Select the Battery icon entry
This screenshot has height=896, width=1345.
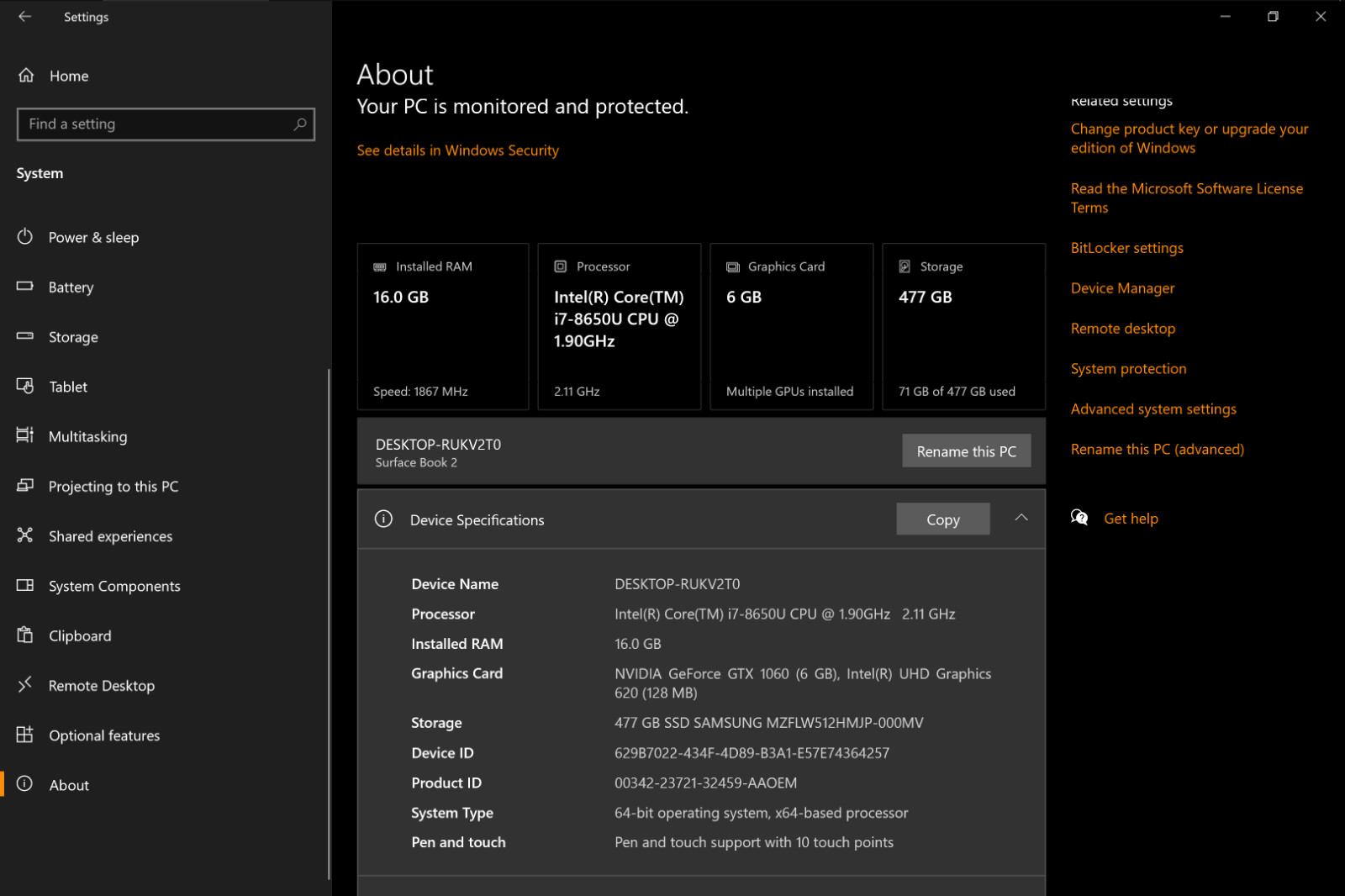tap(25, 287)
